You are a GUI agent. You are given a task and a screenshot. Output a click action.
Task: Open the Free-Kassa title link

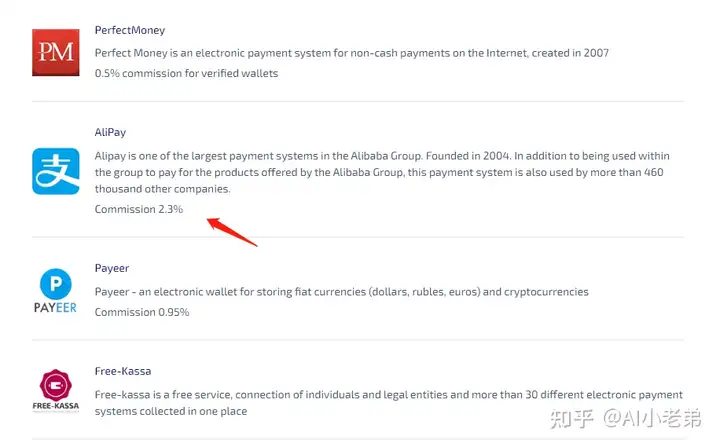123,371
